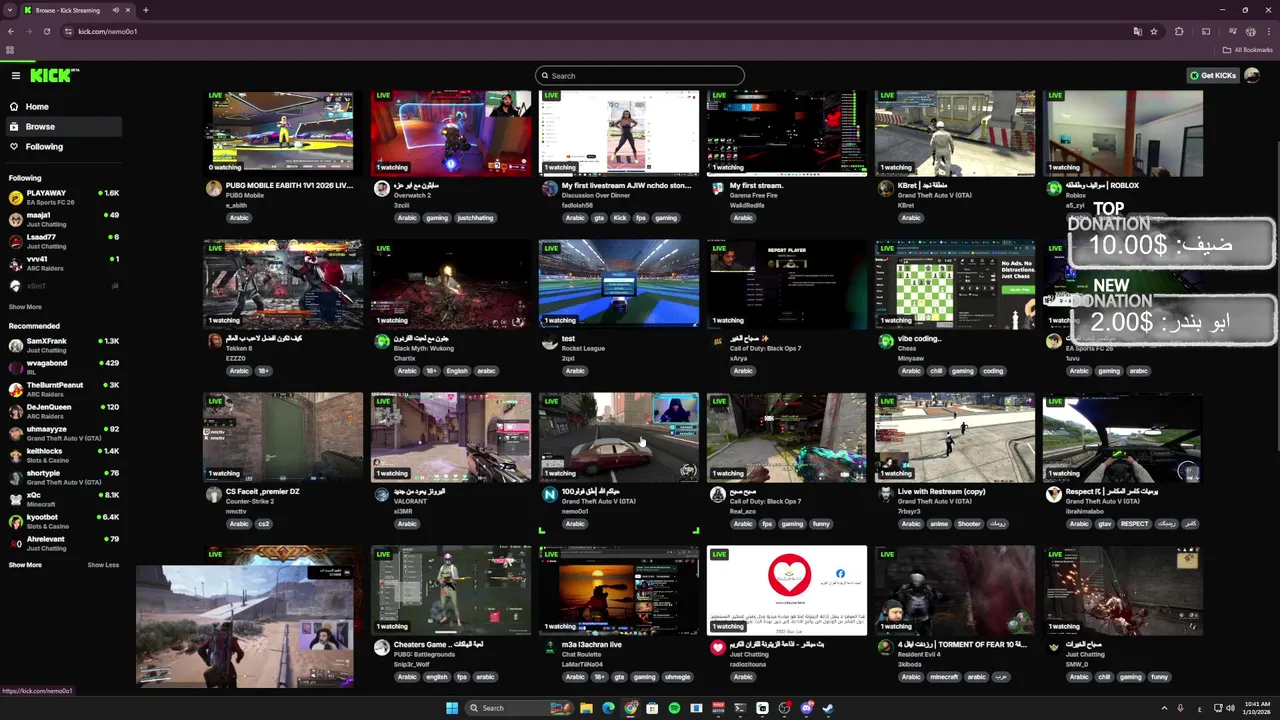This screenshot has width=1280, height=720.
Task: Open maaja1 channel in Following list
Action: 64,219
